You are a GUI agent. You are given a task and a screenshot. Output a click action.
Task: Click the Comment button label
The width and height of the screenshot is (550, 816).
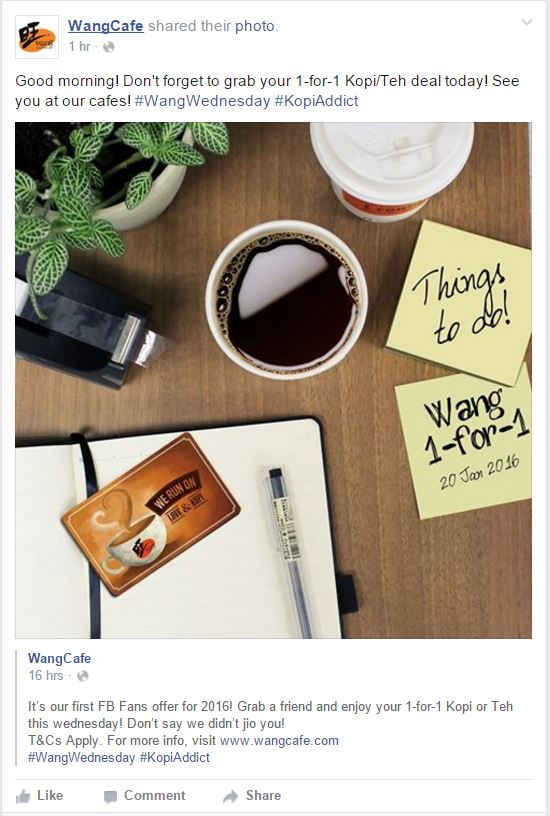click(x=155, y=796)
